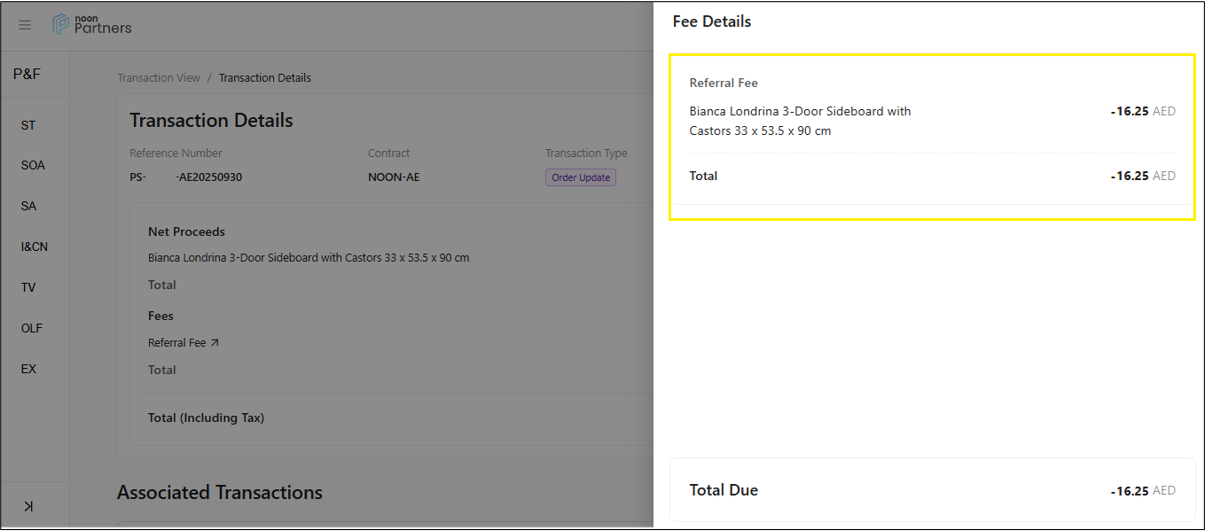
Task: Expand the collapsed sidebar using the bottom arrow
Action: (28, 506)
